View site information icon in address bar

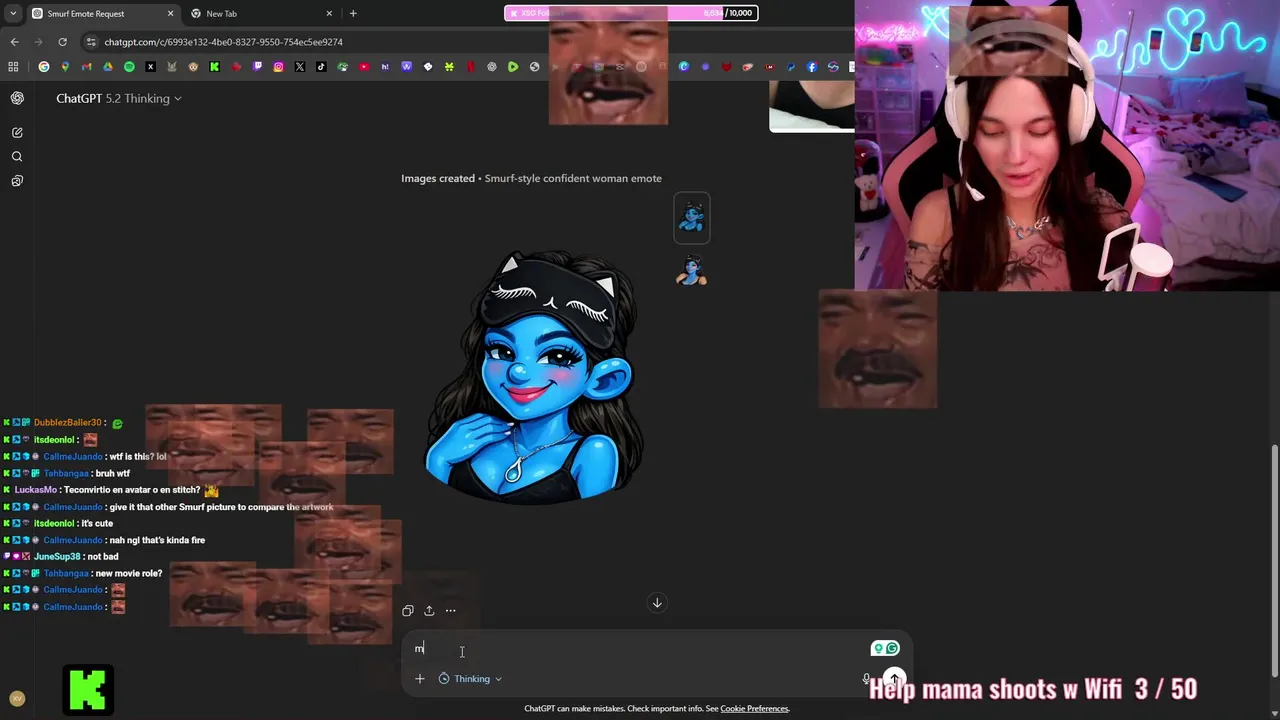pyautogui.click(x=91, y=42)
